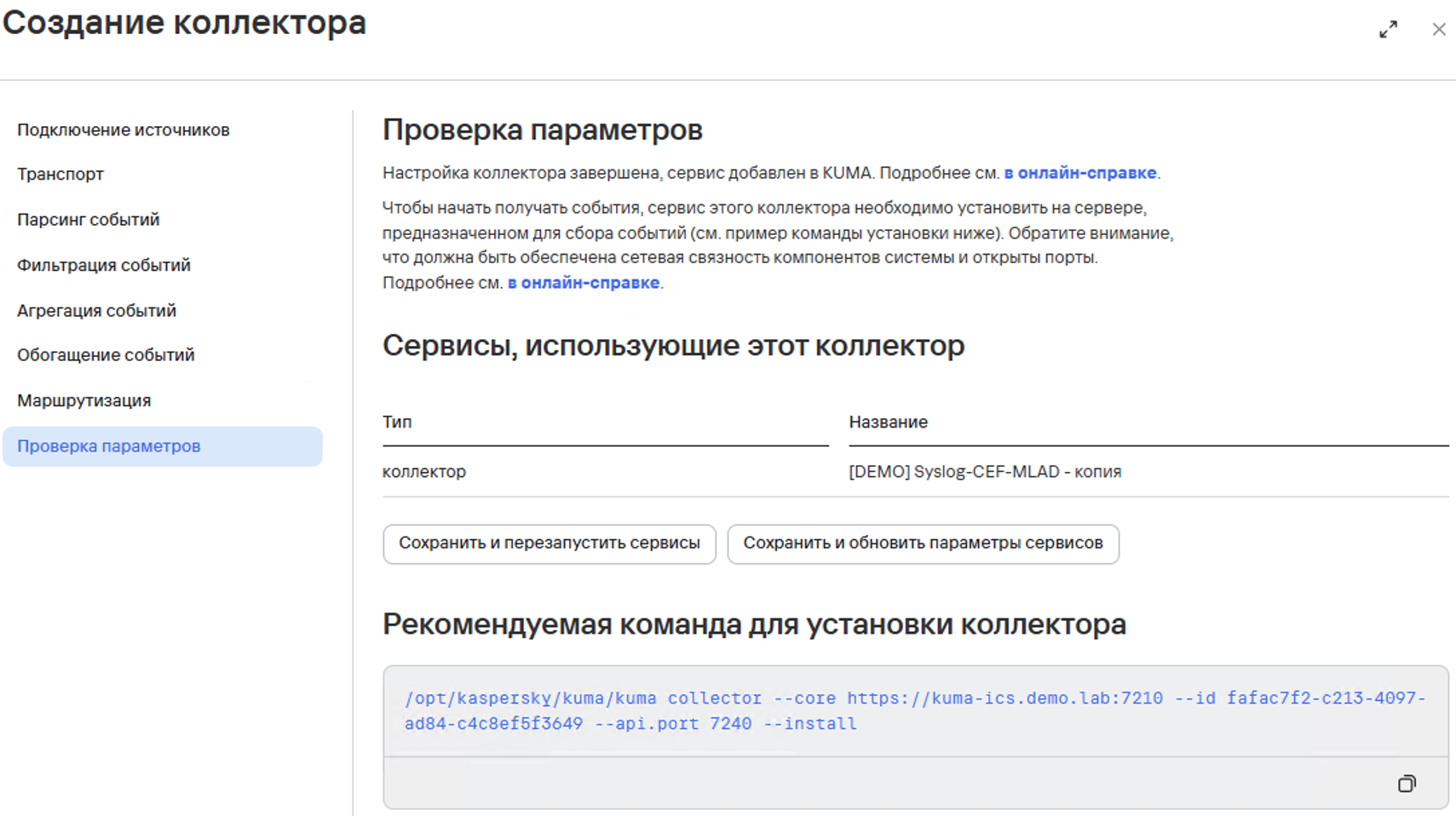Navigate to Обогащение событий step

(106, 355)
